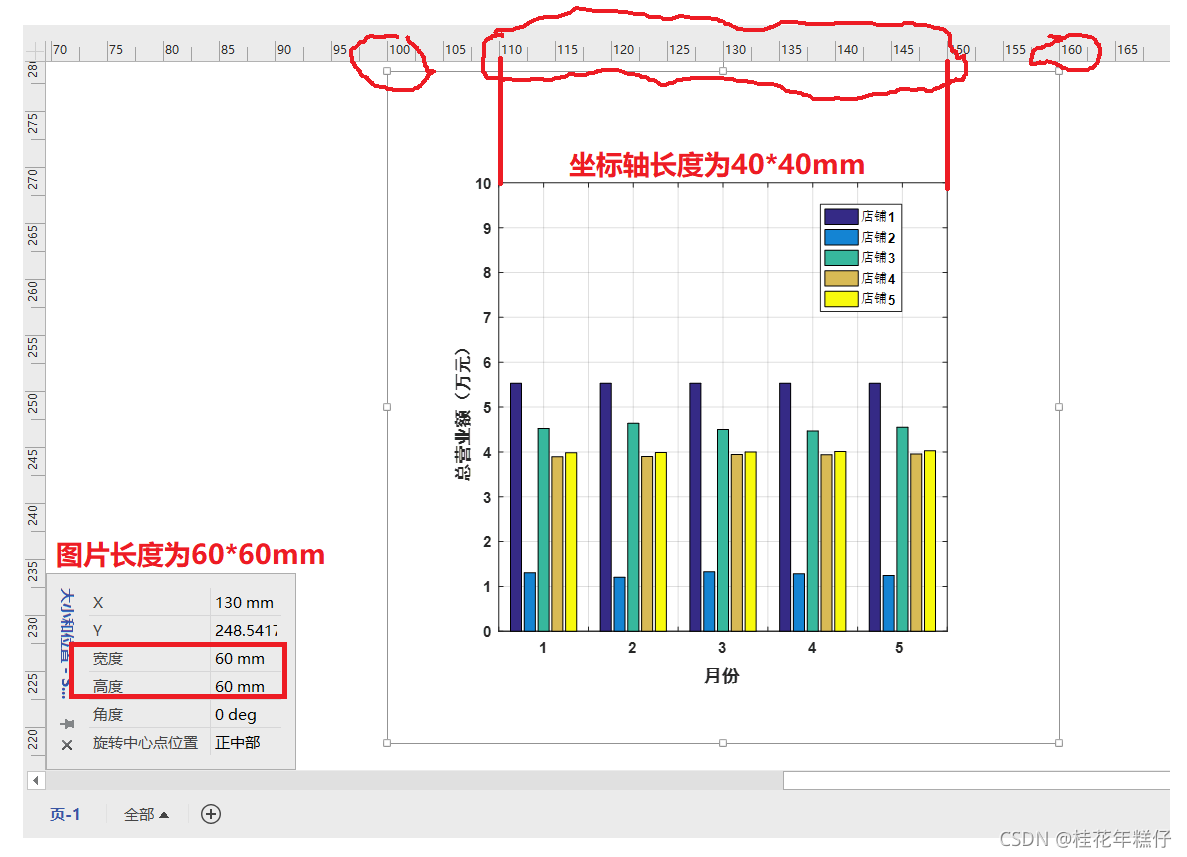Close the Size & Position panel with the X icon
This screenshot has height=857, width=1187.
[x=67, y=745]
